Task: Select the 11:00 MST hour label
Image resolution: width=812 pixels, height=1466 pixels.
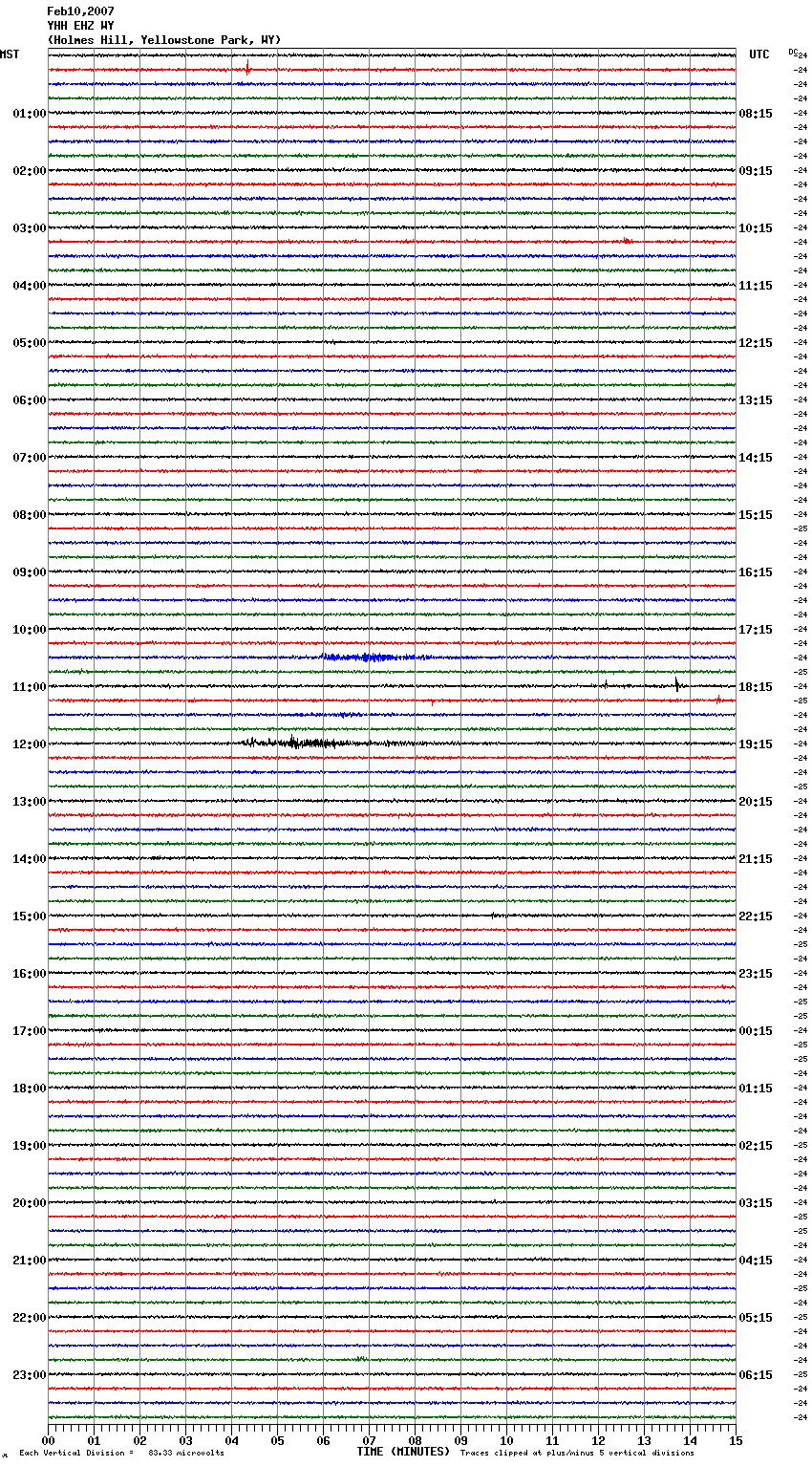Action: point(29,687)
